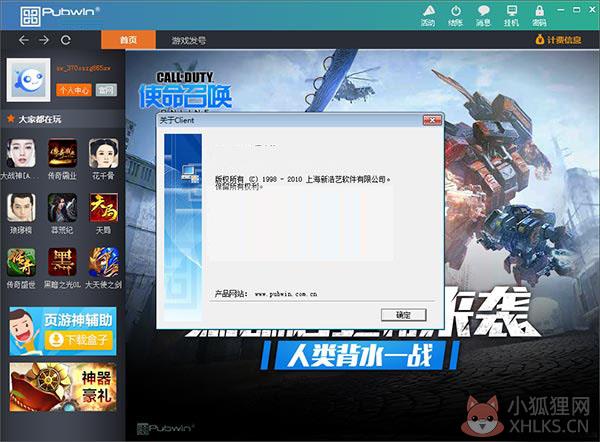
Task: Minimize the Pubwin window
Action: 561,10
